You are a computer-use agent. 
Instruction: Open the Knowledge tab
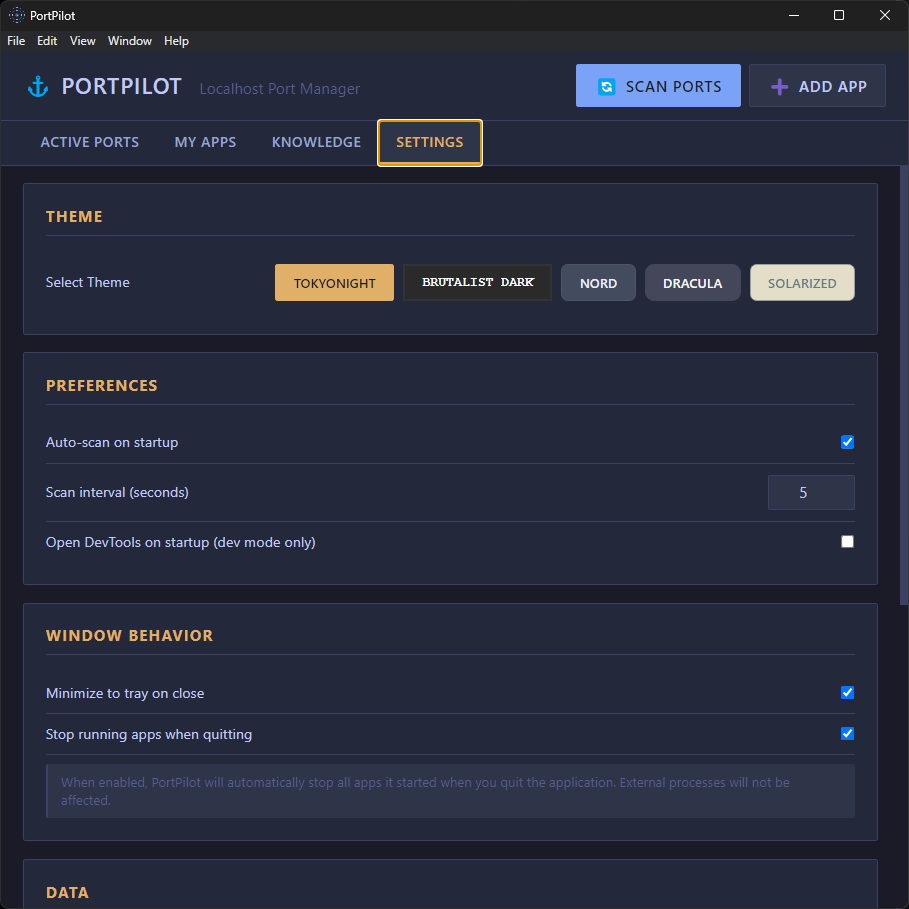[x=316, y=142]
